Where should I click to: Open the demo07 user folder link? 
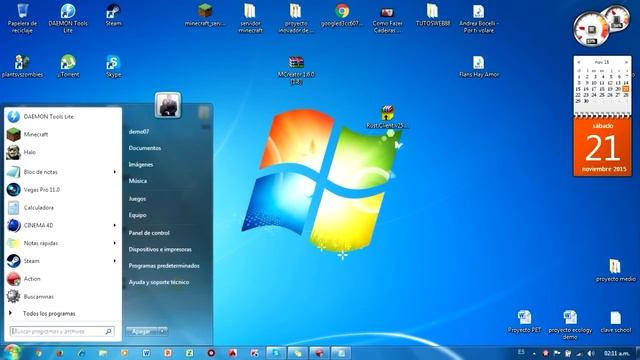[x=139, y=131]
